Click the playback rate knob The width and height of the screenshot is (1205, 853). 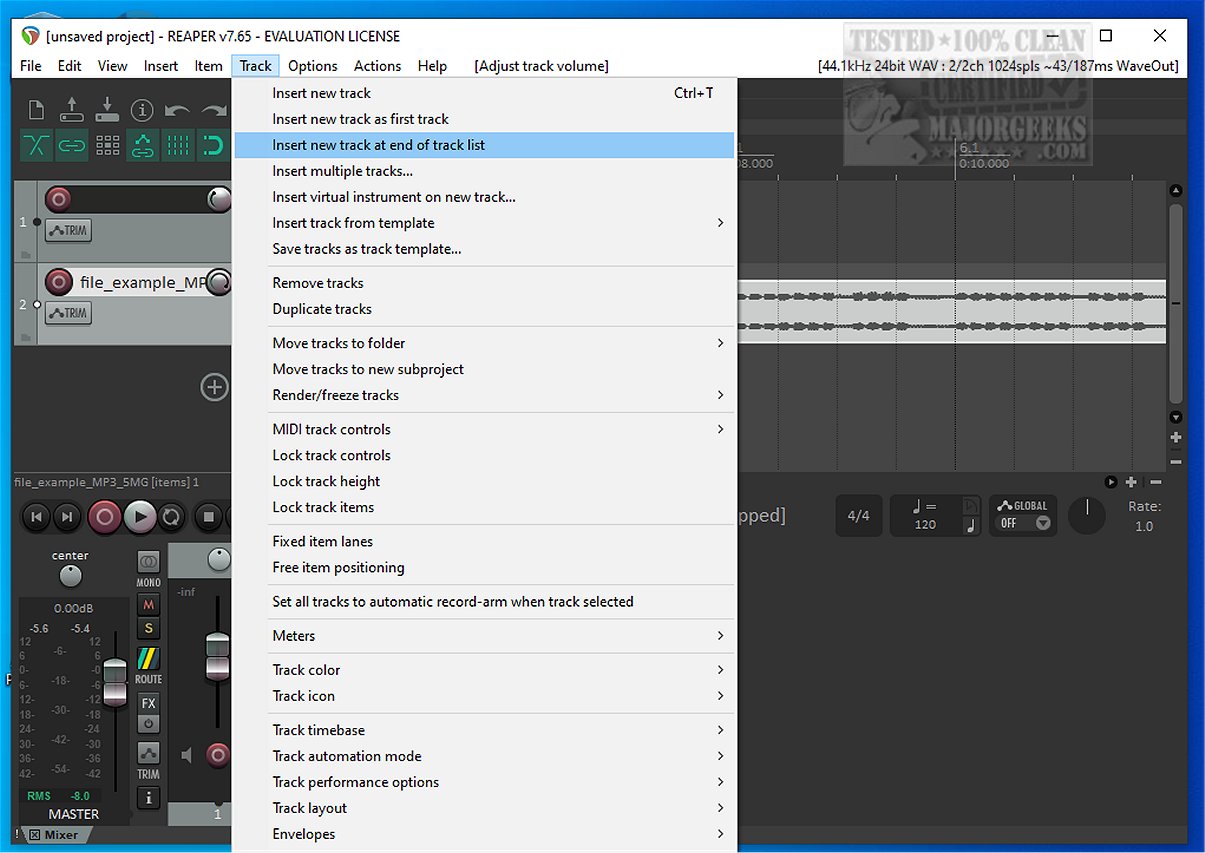tap(1087, 516)
